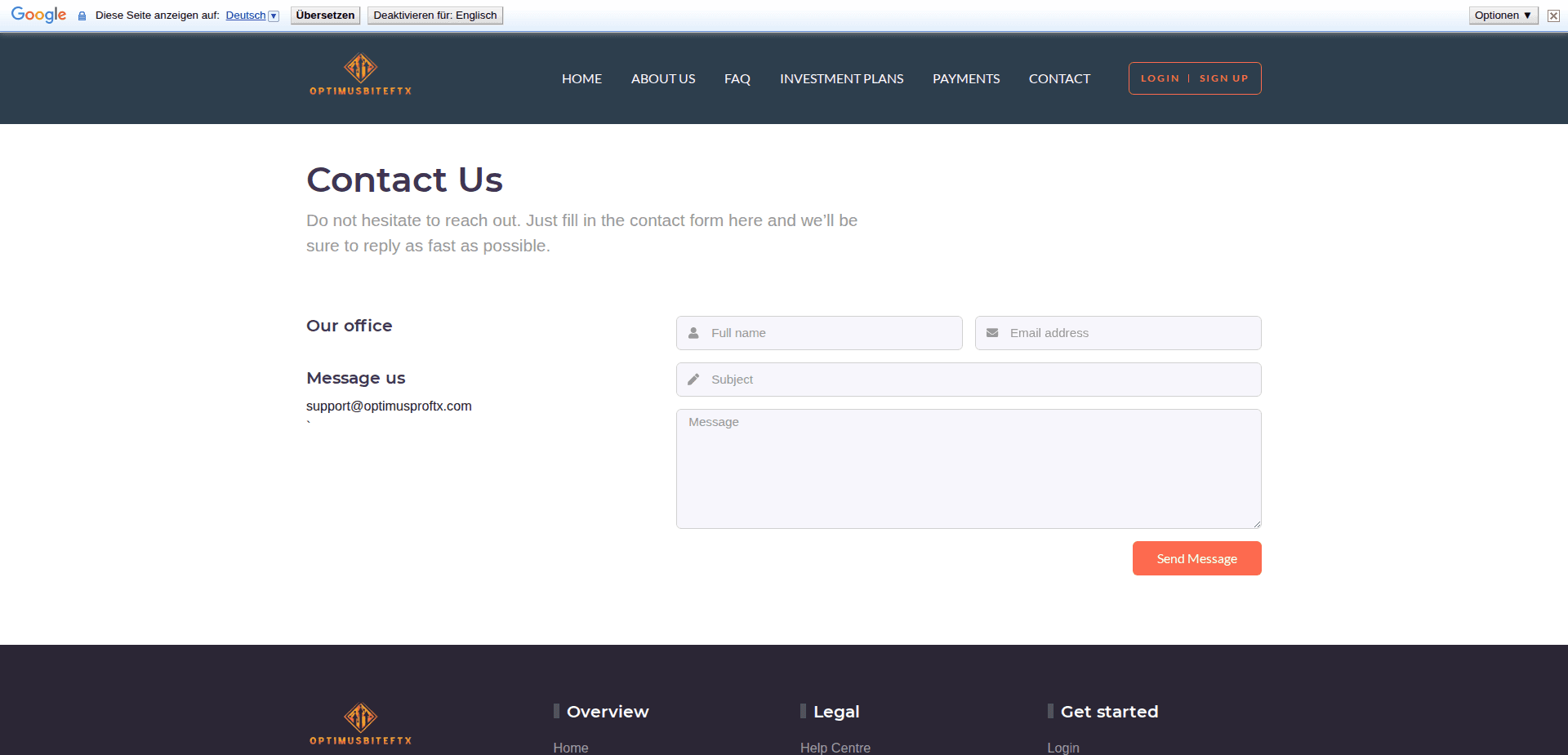Navigate to the ABOUT US menu item
The image size is (1568, 755).
pos(662,78)
